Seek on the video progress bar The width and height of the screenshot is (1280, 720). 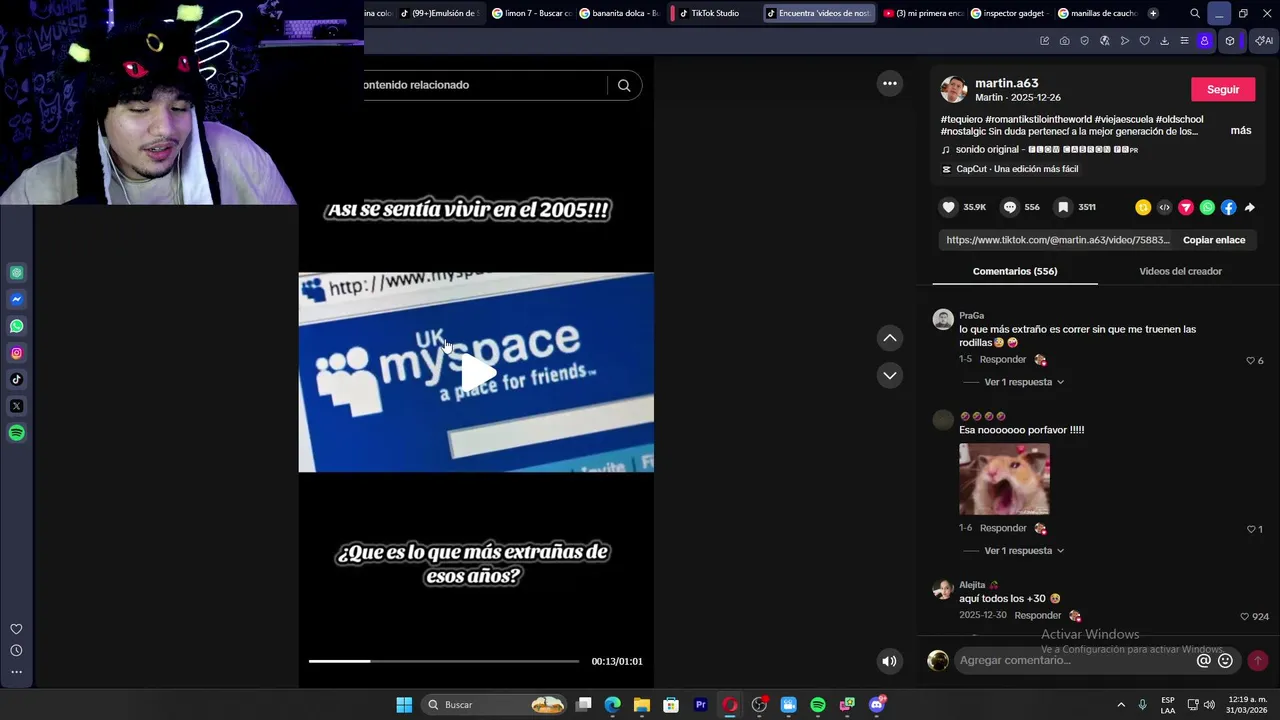coord(444,661)
